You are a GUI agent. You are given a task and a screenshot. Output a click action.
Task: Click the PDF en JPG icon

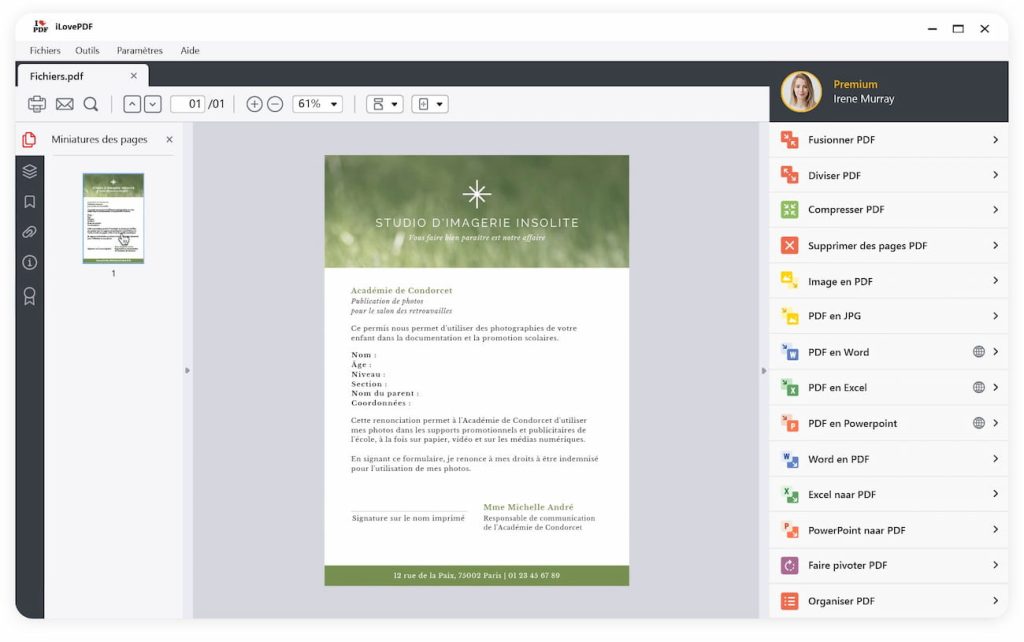790,316
